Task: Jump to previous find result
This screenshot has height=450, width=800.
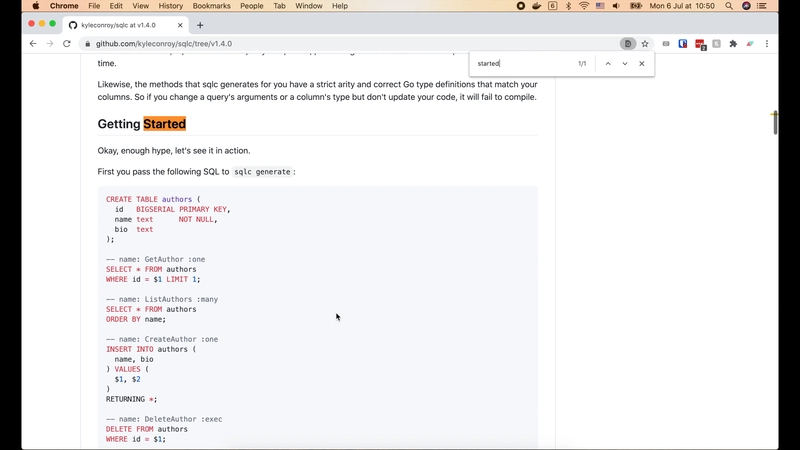Action: (607, 64)
